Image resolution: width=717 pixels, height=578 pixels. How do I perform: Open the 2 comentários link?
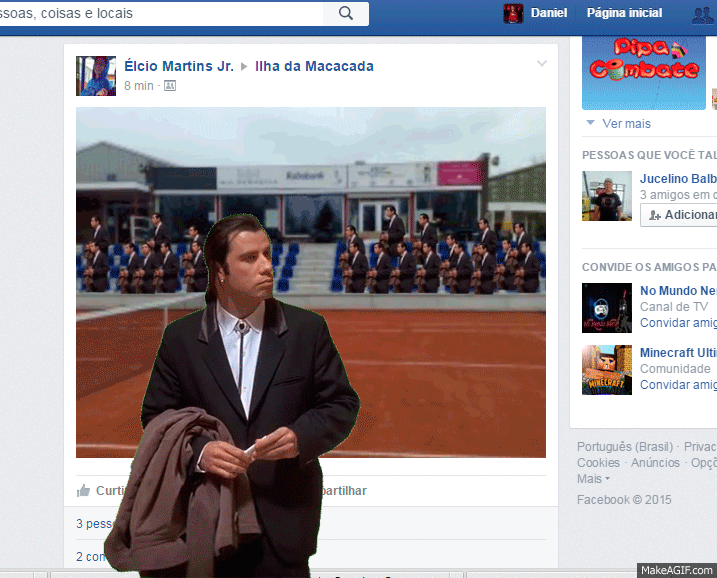coord(91,557)
